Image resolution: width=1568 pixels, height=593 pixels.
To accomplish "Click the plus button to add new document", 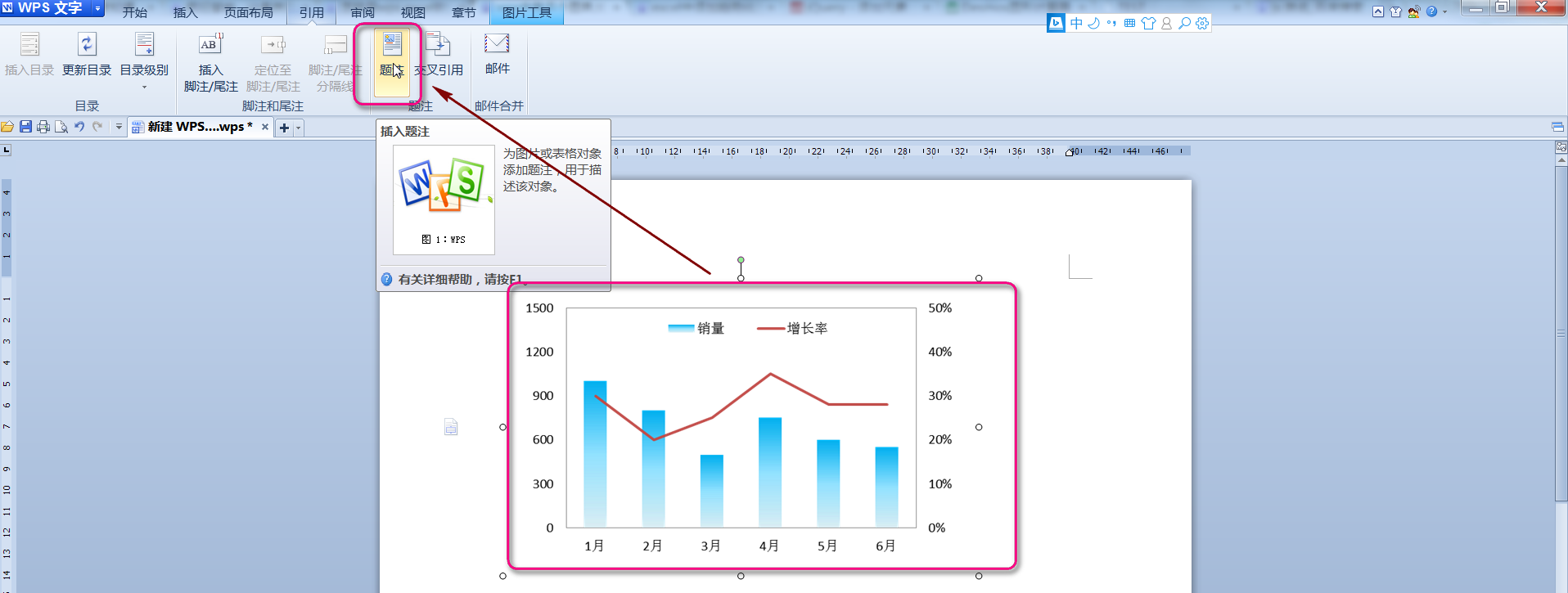I will (x=284, y=128).
